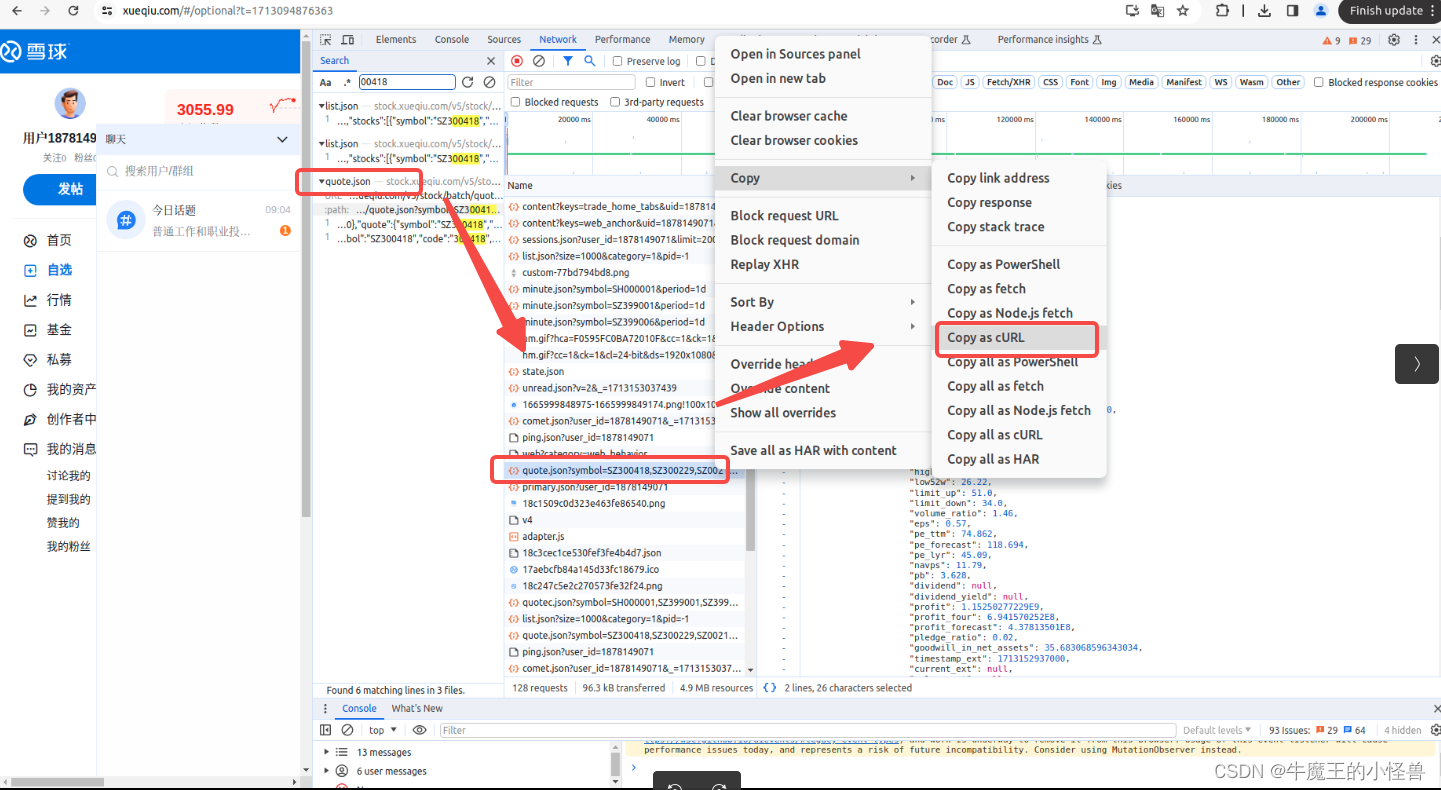The height and width of the screenshot is (790, 1441).
Task: Open the translate page icon
Action: (x=1157, y=10)
